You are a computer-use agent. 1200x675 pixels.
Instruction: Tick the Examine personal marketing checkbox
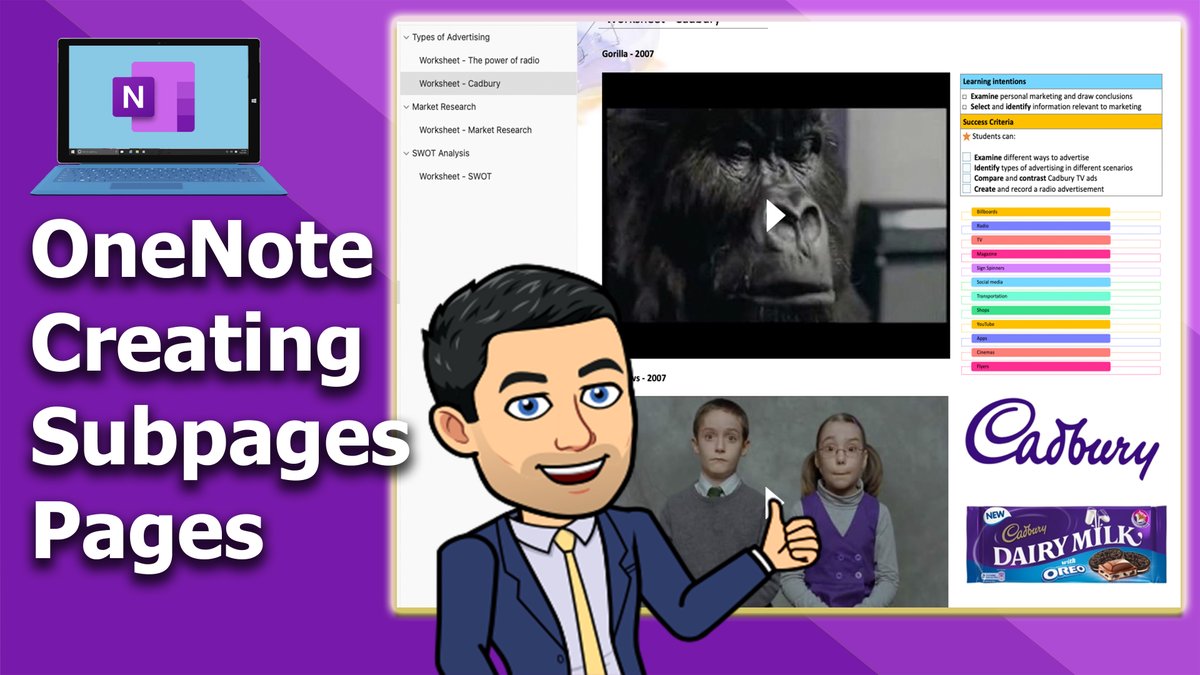point(965,96)
